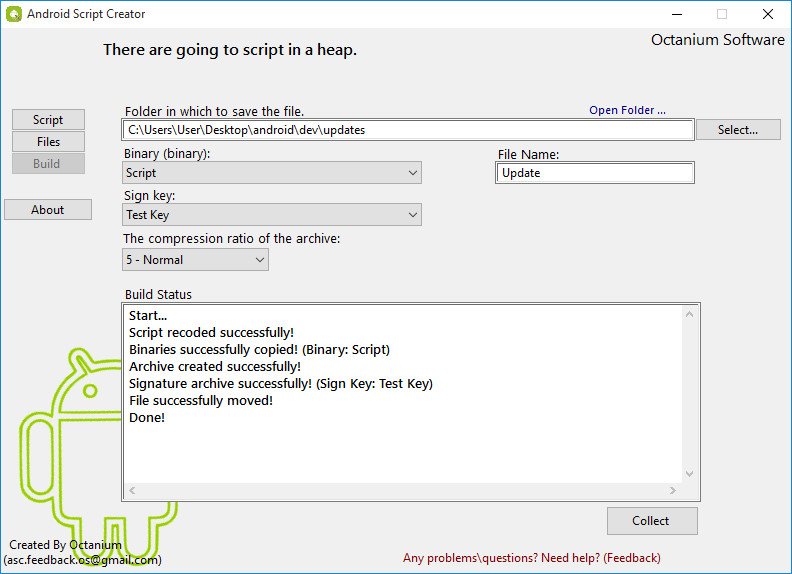Click the Open Folder link

click(x=627, y=110)
